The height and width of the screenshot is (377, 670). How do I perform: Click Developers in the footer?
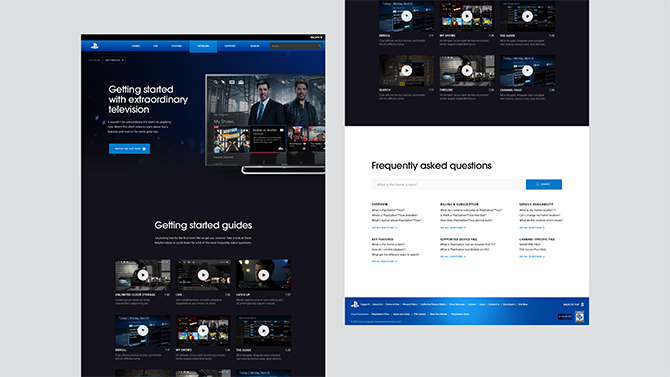[x=509, y=304]
